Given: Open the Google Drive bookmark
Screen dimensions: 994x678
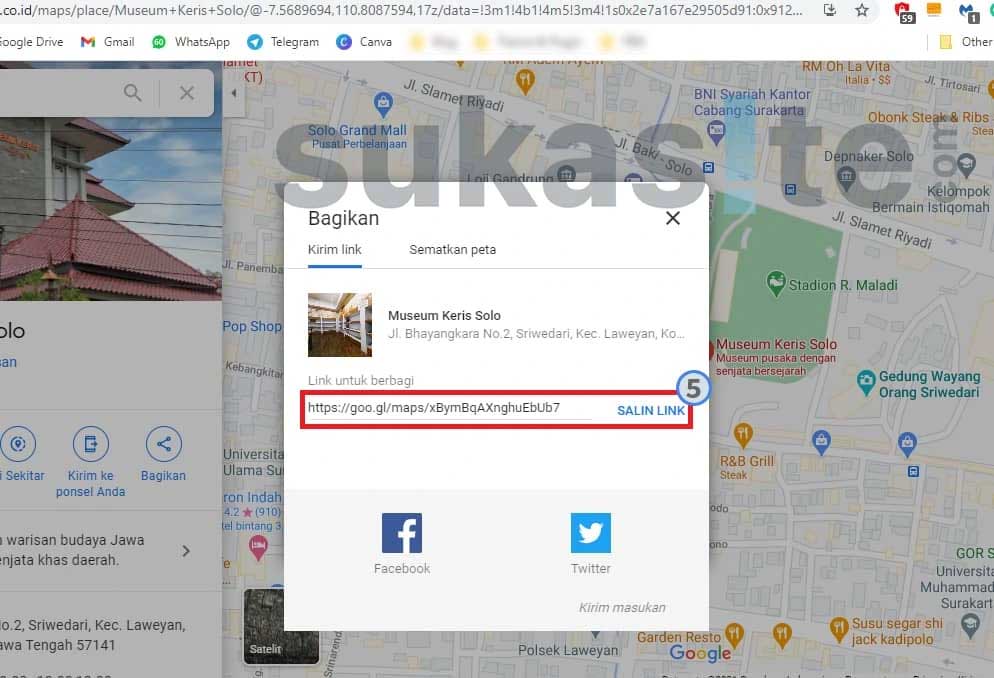Looking at the screenshot, I should (x=32, y=42).
